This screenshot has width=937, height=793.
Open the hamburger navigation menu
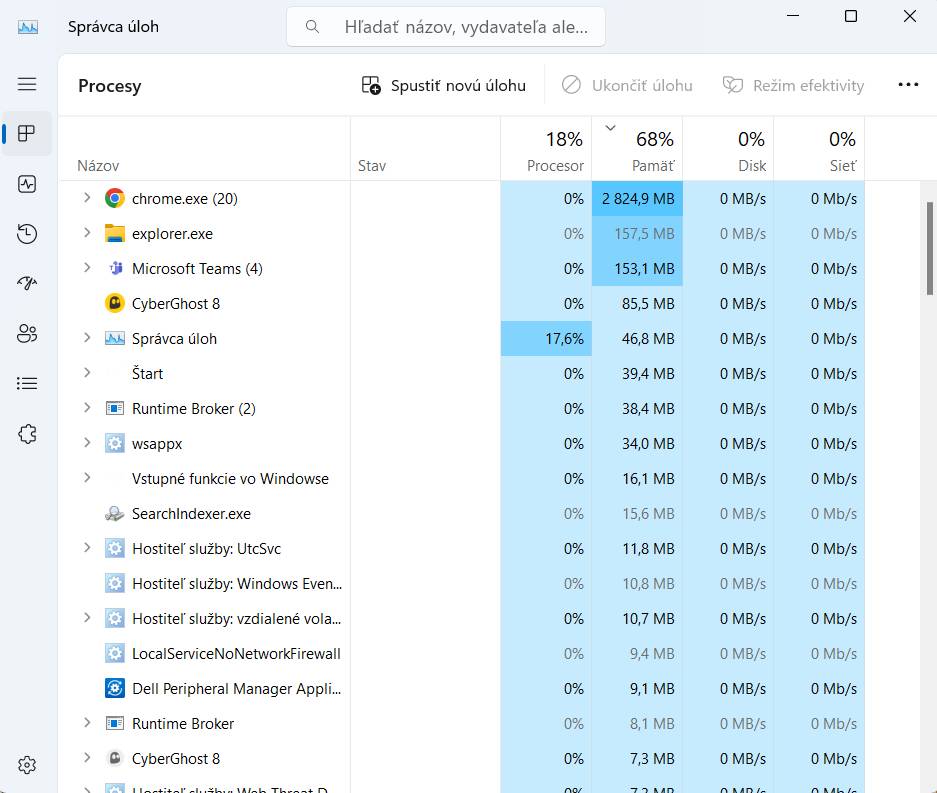coord(27,84)
